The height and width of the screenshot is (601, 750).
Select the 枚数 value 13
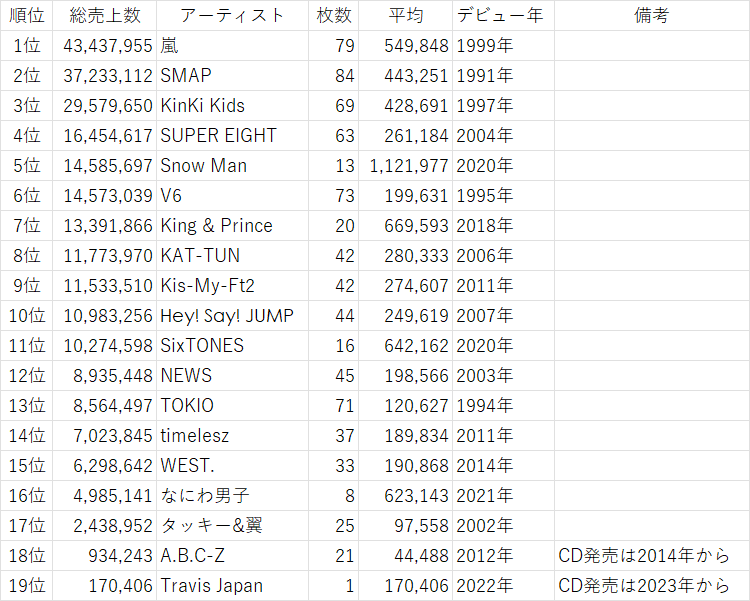333,166
